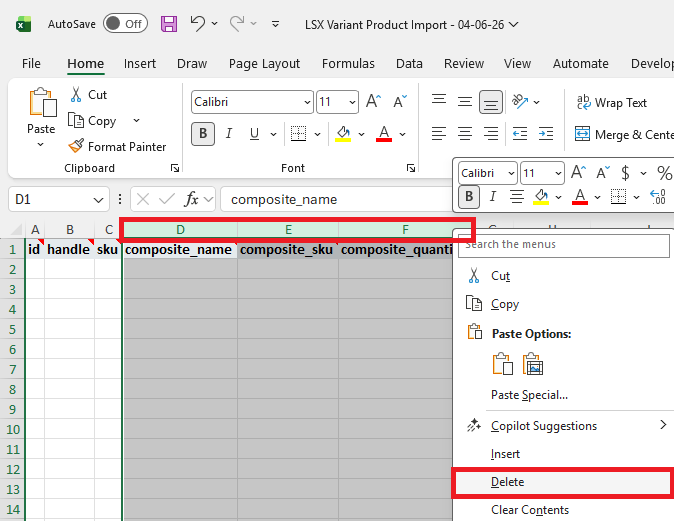The width and height of the screenshot is (674, 521).
Task: Select column B header
Action: [70, 230]
